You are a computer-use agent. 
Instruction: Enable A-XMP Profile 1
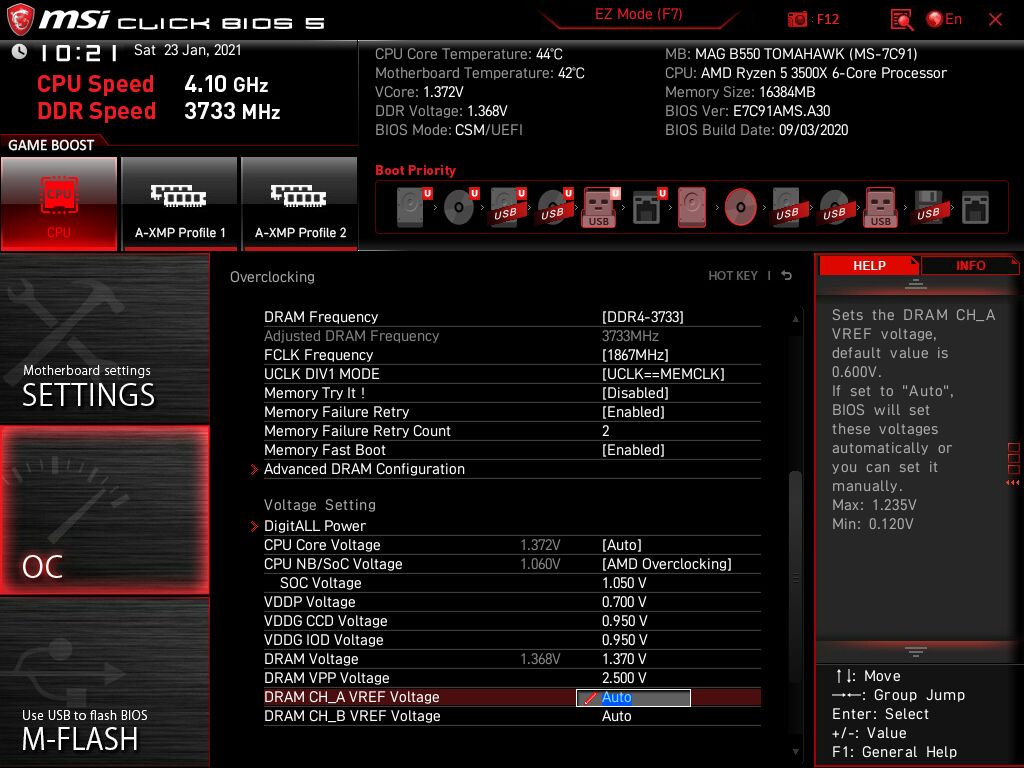(x=180, y=204)
